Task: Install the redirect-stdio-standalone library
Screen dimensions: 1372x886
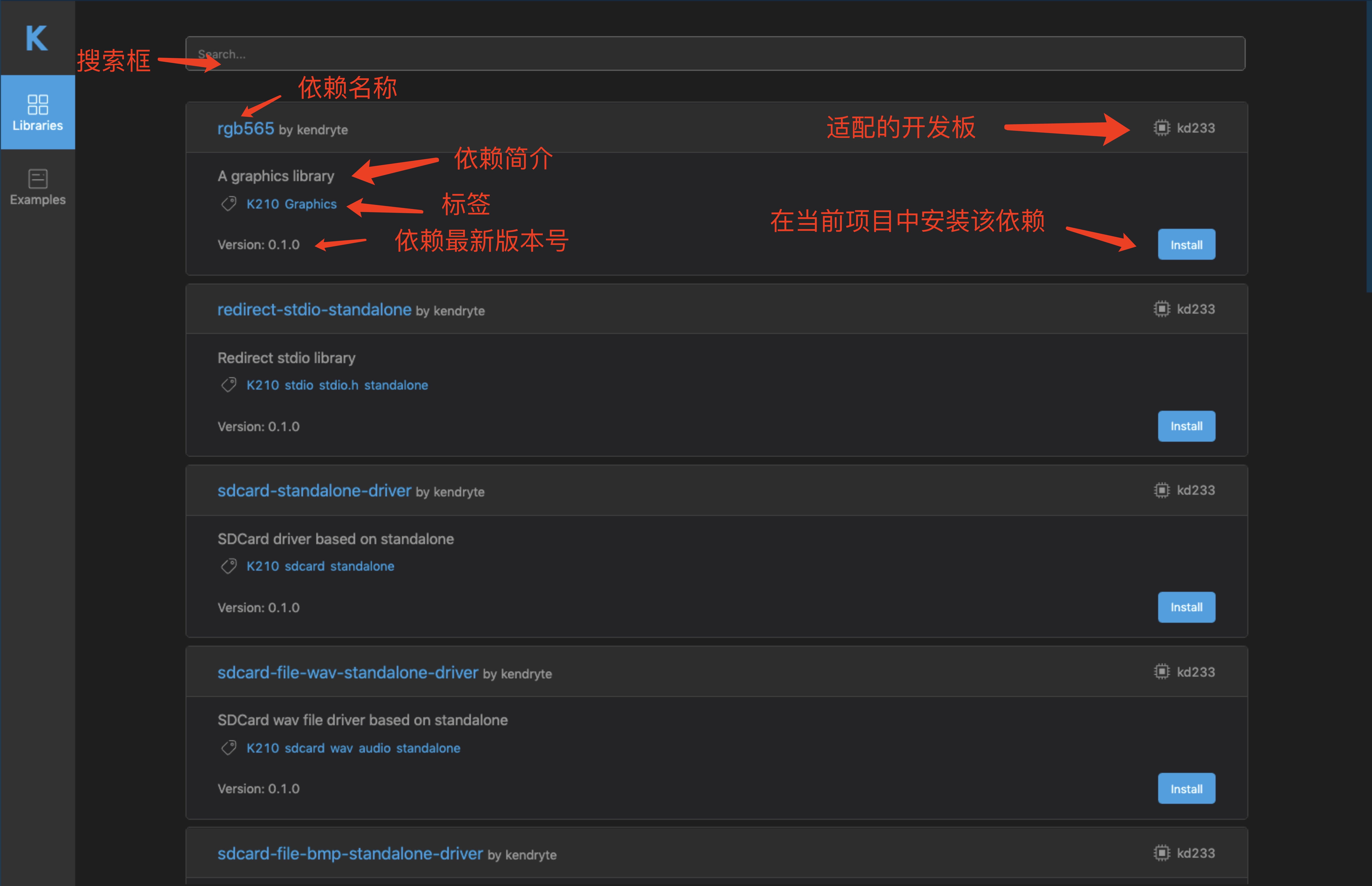Action: tap(1186, 426)
